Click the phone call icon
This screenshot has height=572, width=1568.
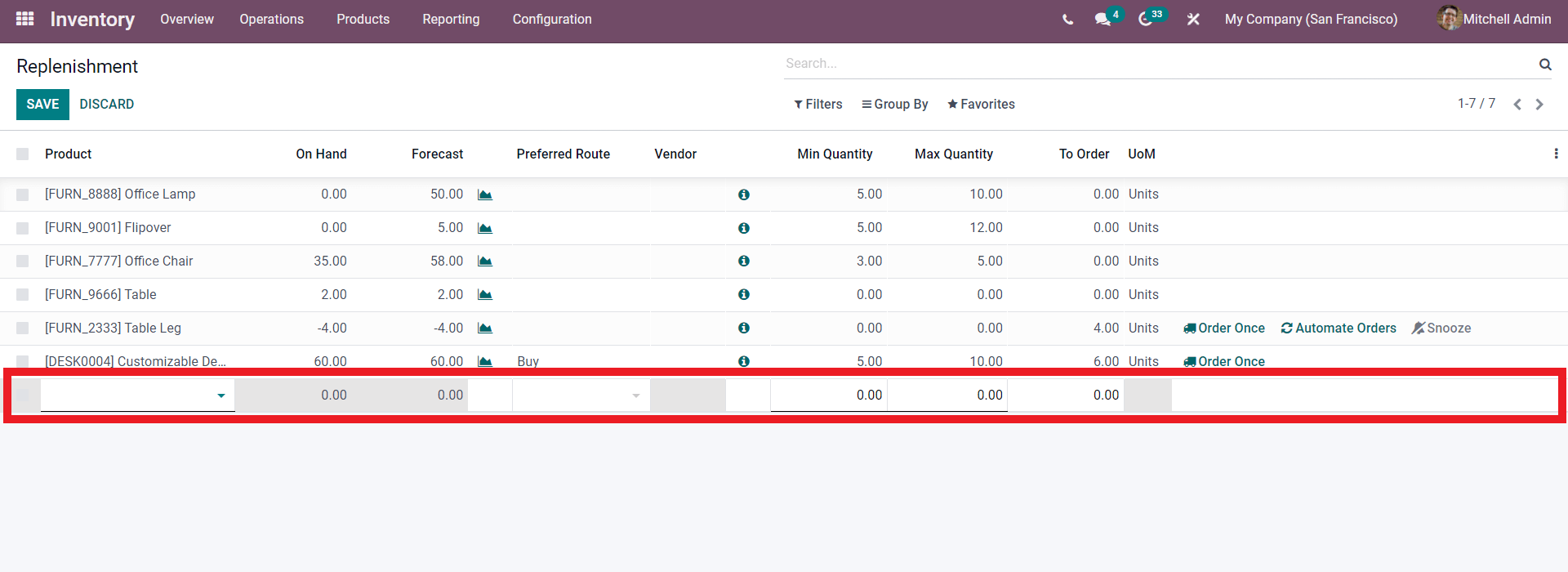(1068, 19)
